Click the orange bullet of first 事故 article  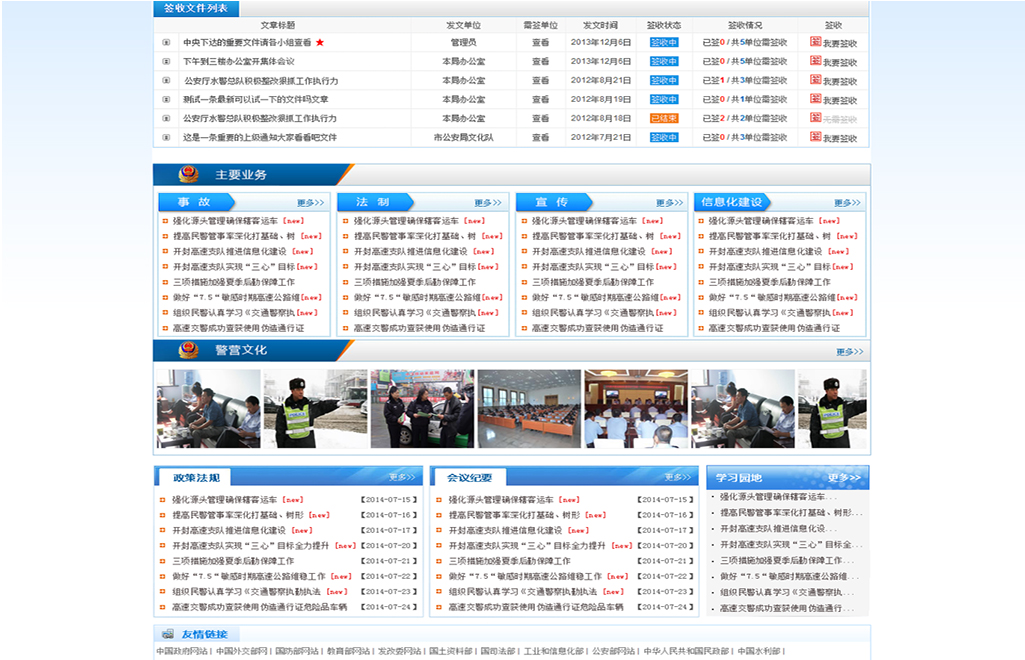(x=164, y=221)
